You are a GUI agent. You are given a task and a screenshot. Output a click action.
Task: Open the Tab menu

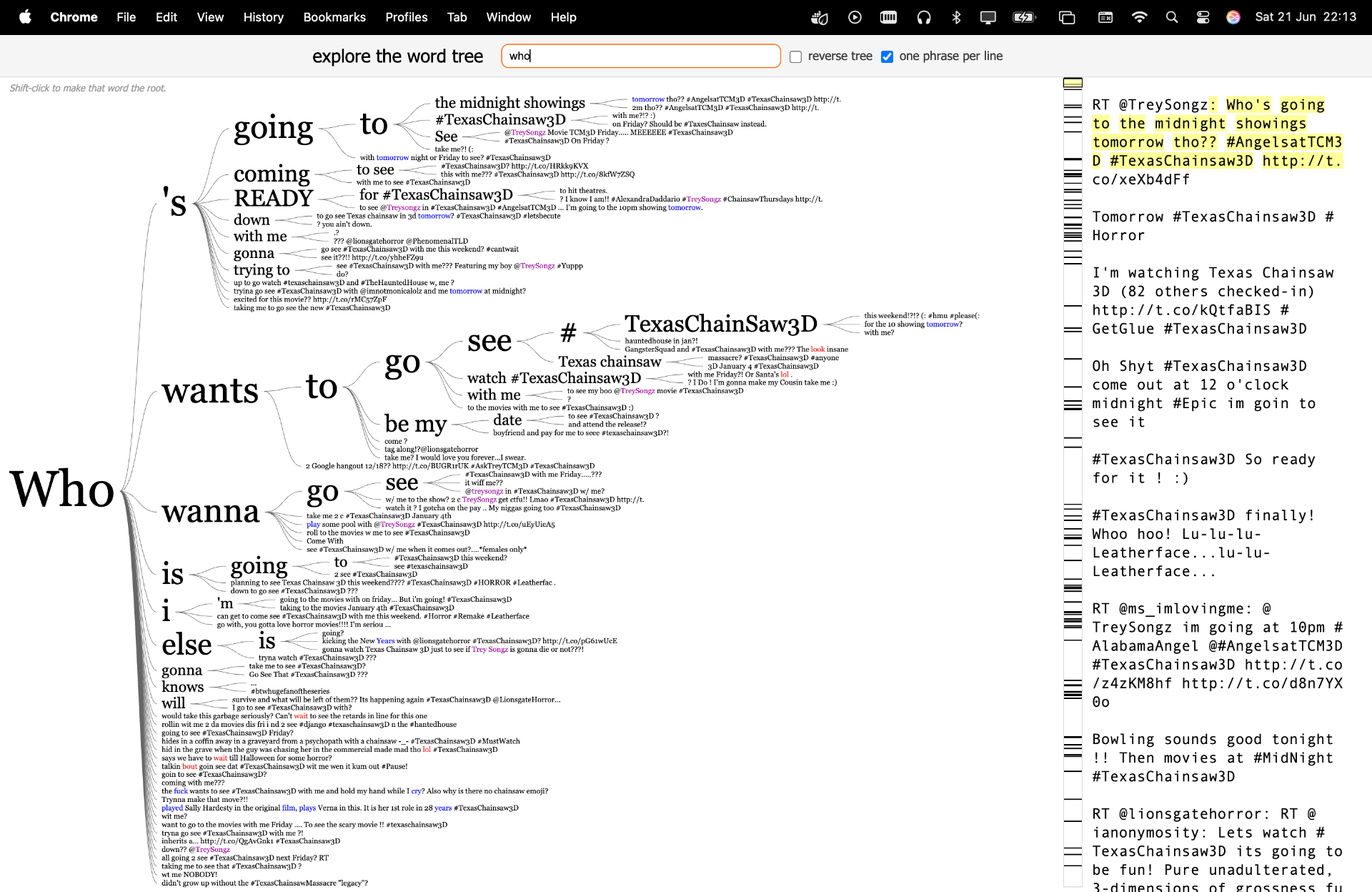(457, 17)
